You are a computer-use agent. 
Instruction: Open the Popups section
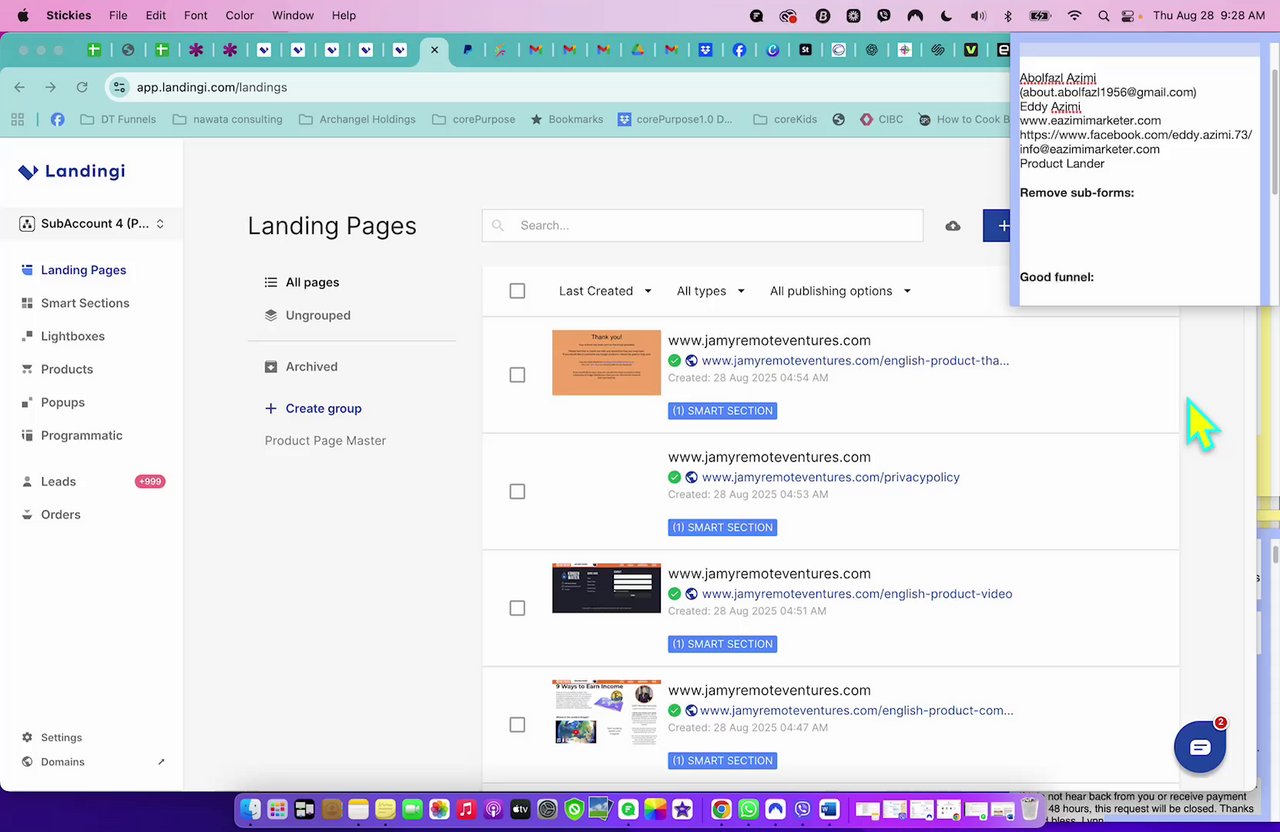(62, 402)
